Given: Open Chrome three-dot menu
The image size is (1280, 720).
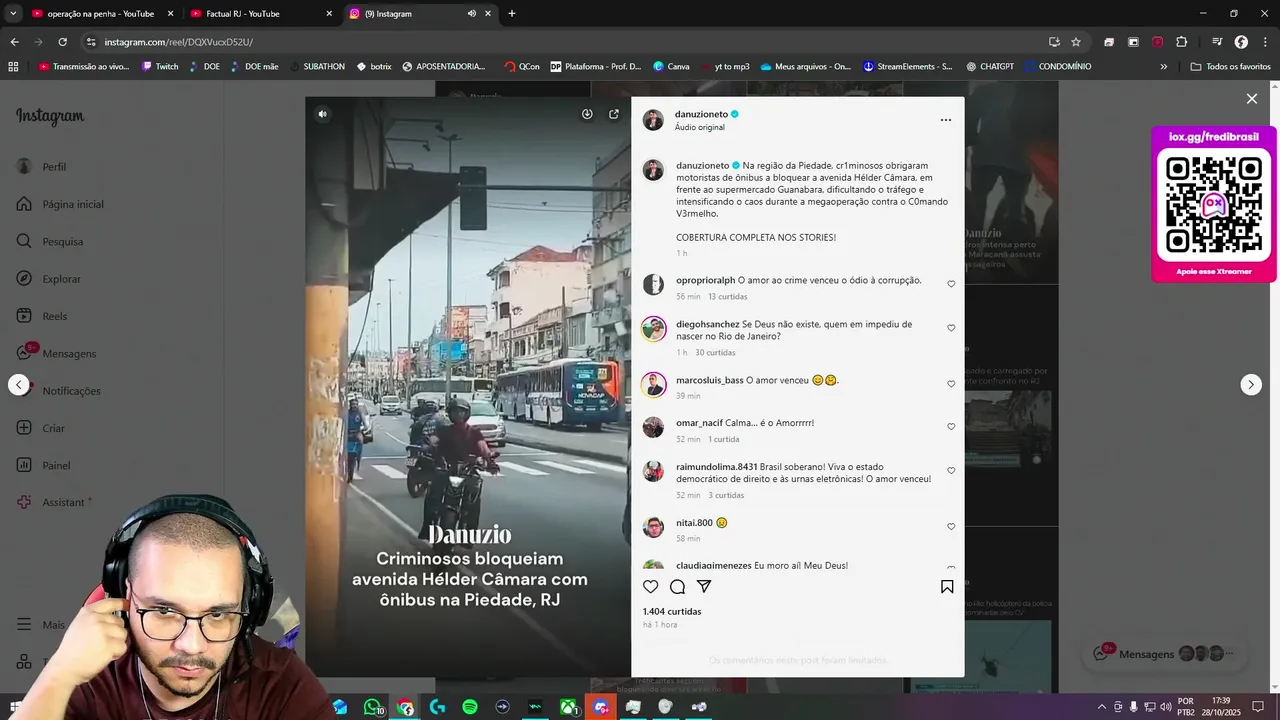Looking at the screenshot, I should coord(1264,42).
